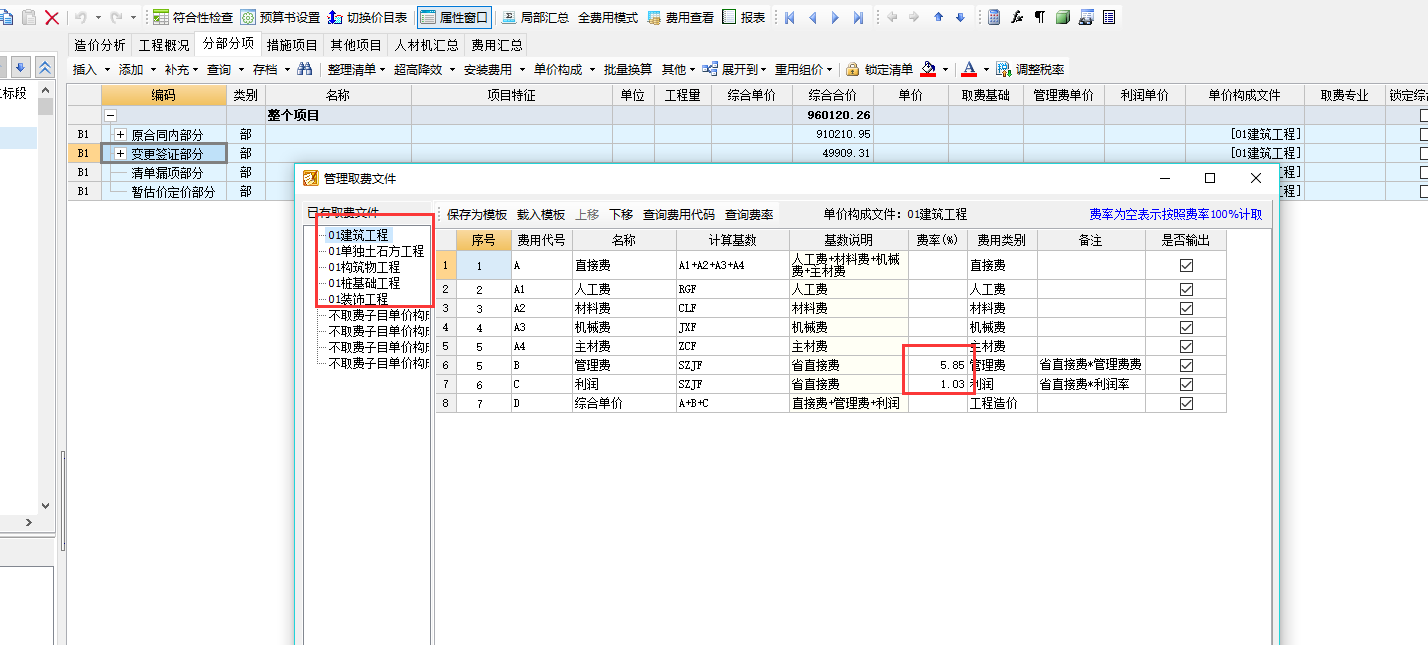The width and height of the screenshot is (1428, 645).
Task: Click the blue move down arrow icon
Action: click(960, 18)
